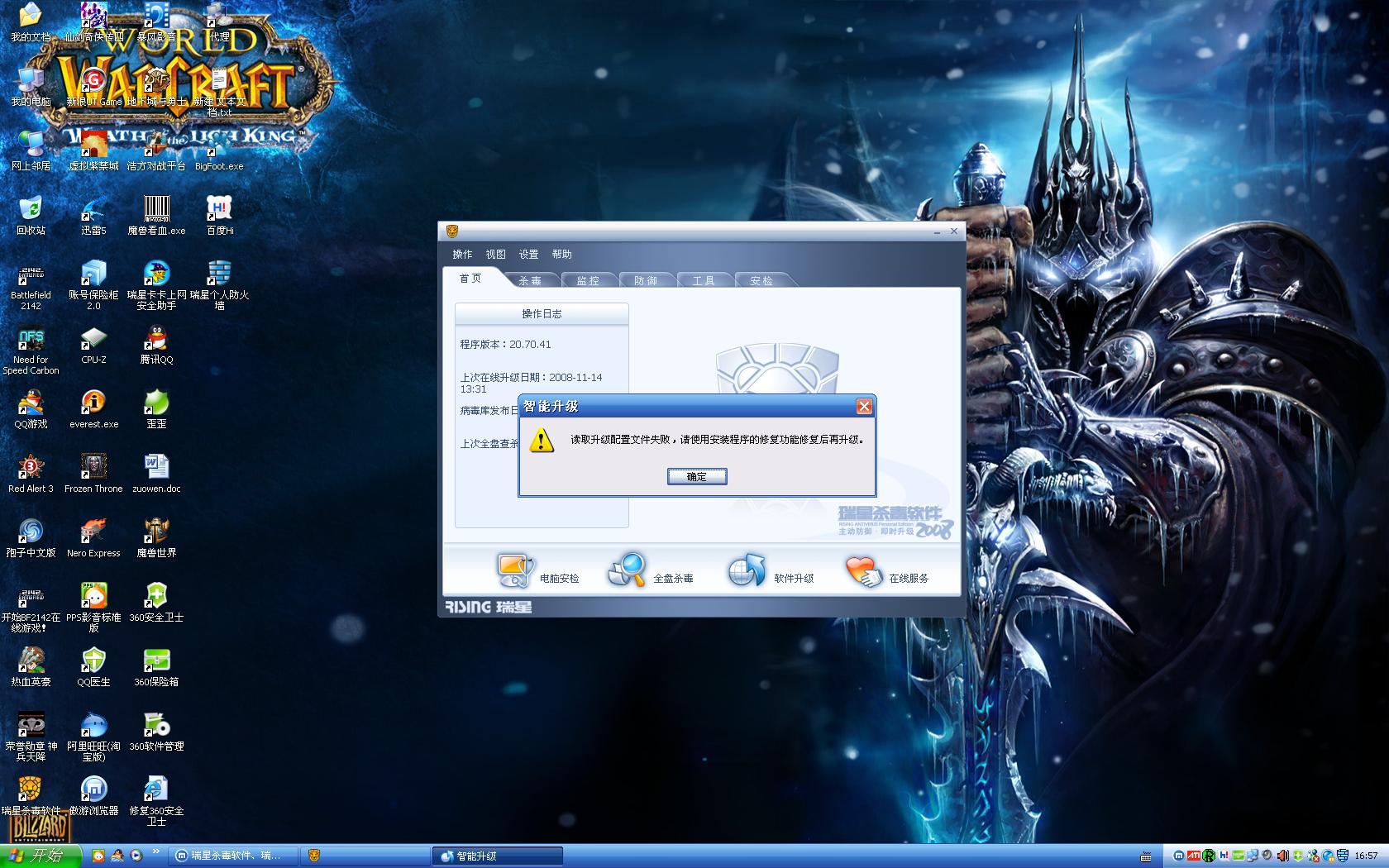Select the 回收站 recycle bin
The image size is (1389, 868).
(31, 216)
